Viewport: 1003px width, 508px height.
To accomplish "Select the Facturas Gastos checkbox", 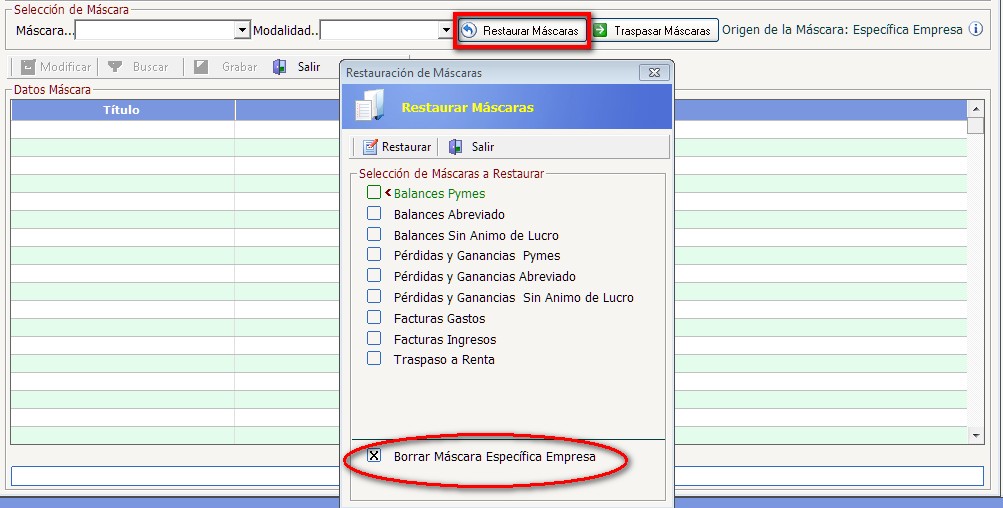I will tap(374, 317).
